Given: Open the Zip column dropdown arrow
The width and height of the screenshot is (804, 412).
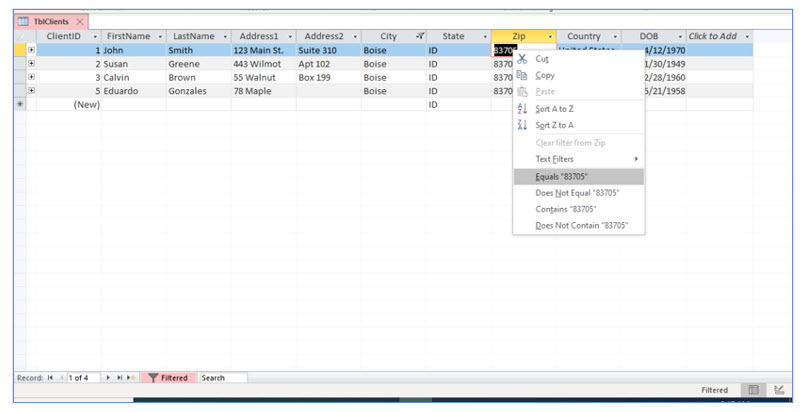Looking at the screenshot, I should (550, 37).
